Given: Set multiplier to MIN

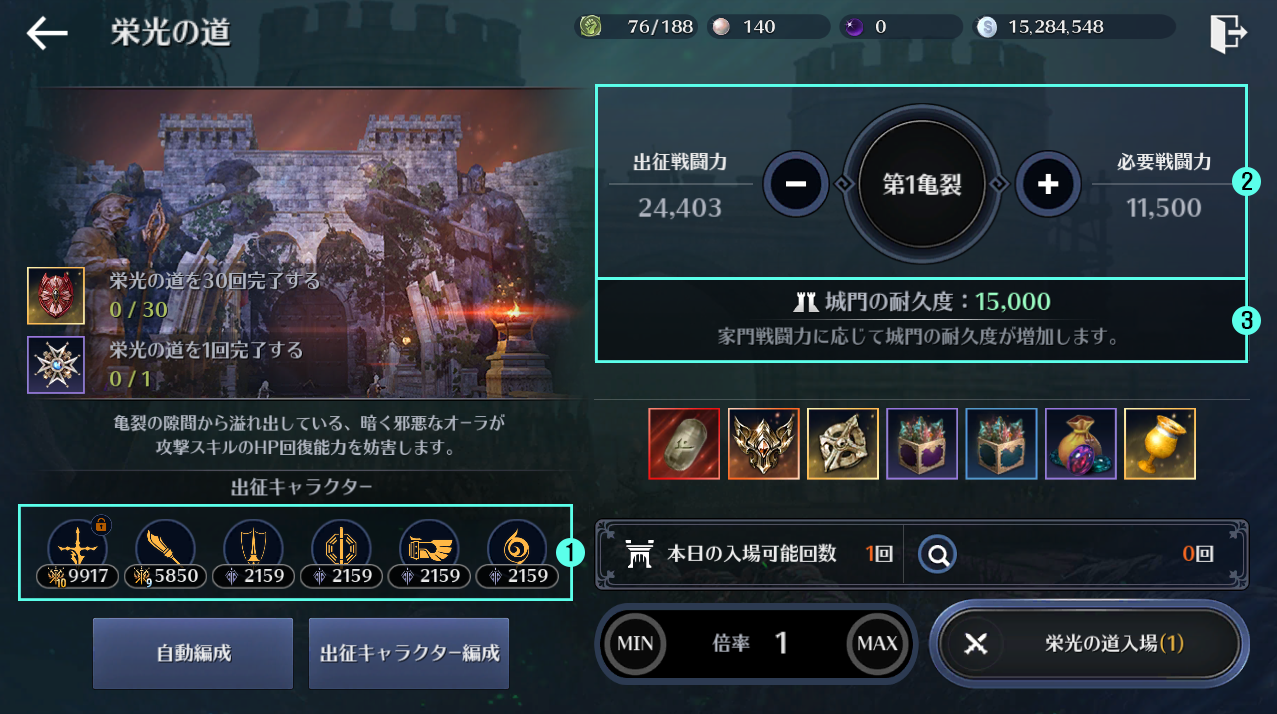Looking at the screenshot, I should 635,643.
